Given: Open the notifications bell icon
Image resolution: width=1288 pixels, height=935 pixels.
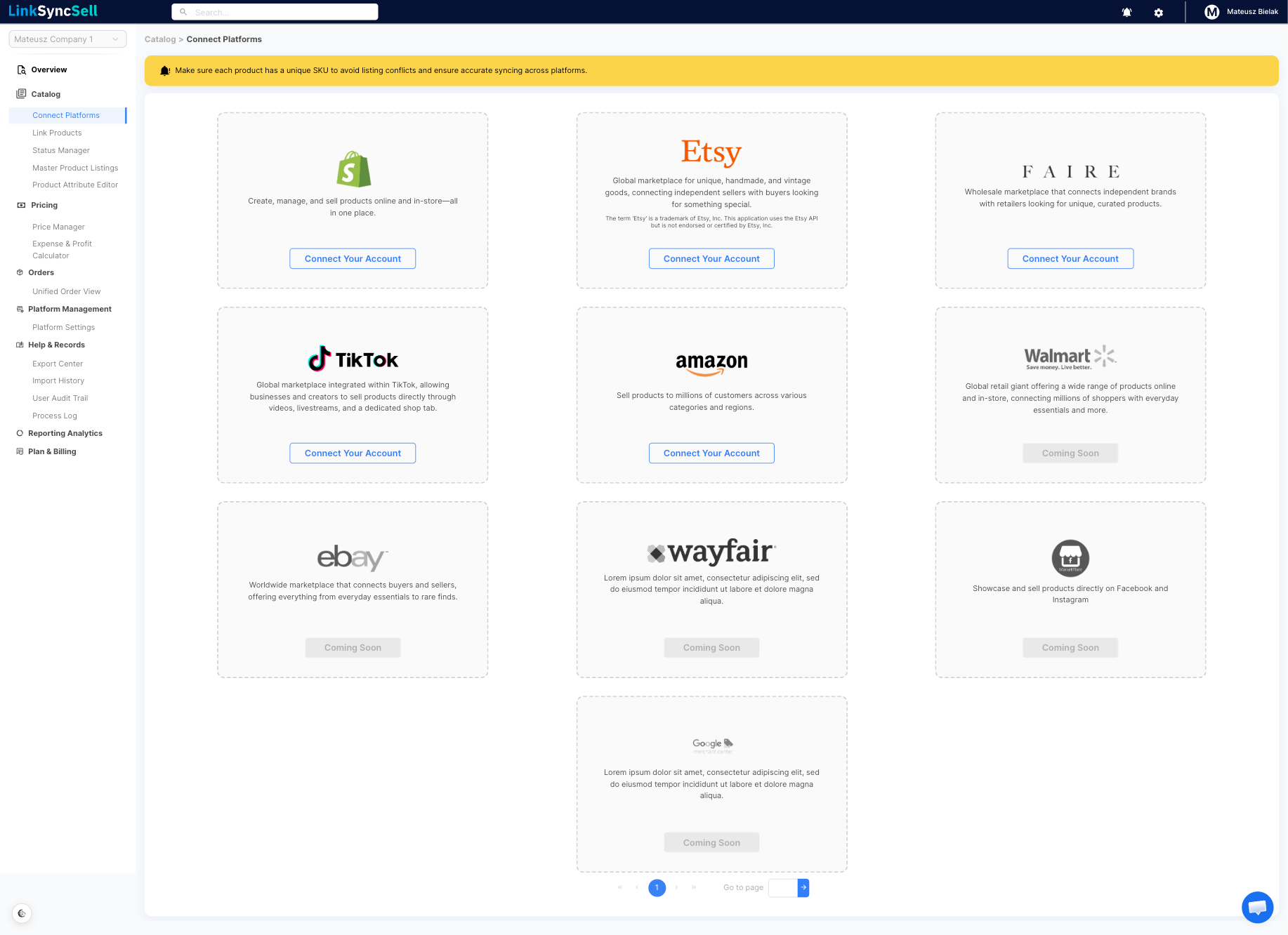Looking at the screenshot, I should [x=1126, y=12].
